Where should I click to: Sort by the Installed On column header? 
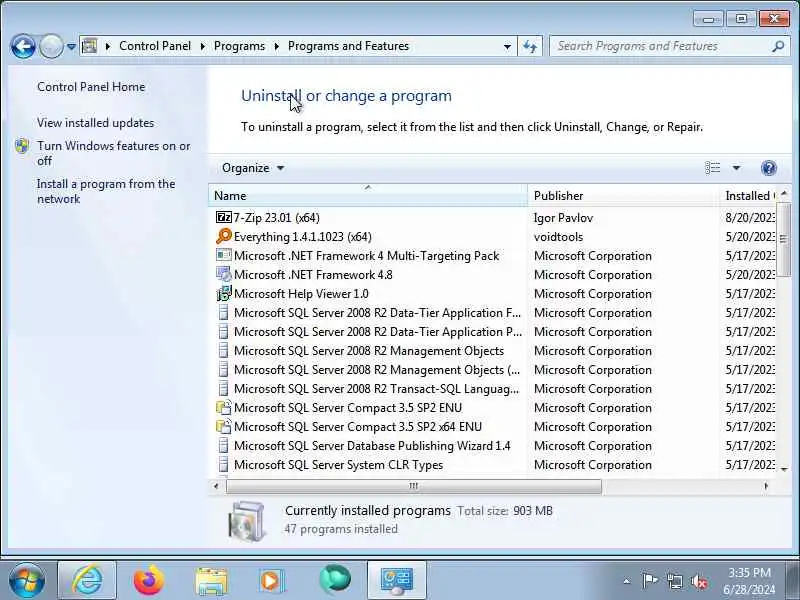[748, 195]
